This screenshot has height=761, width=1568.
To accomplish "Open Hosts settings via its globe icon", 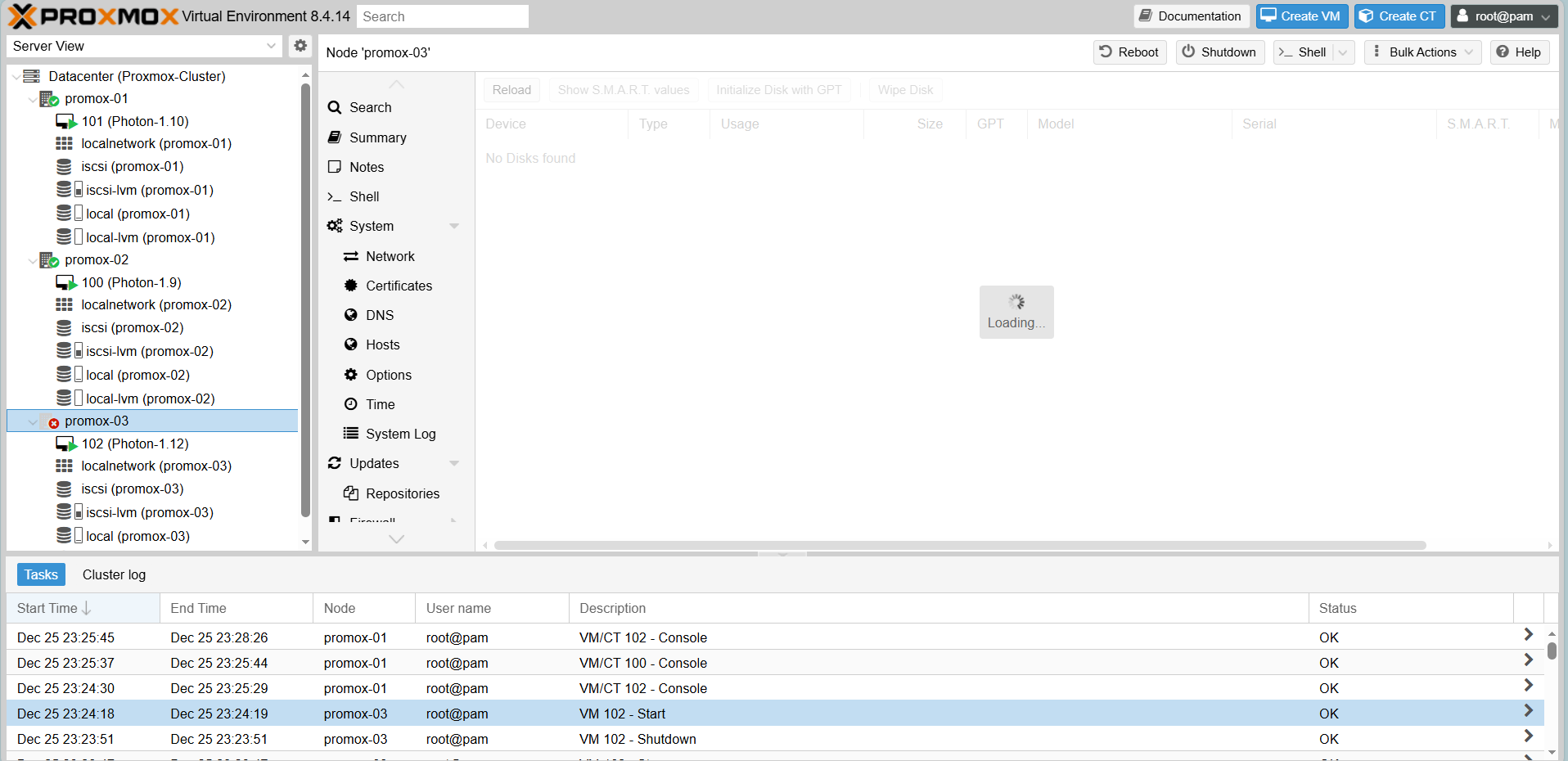I will point(352,344).
